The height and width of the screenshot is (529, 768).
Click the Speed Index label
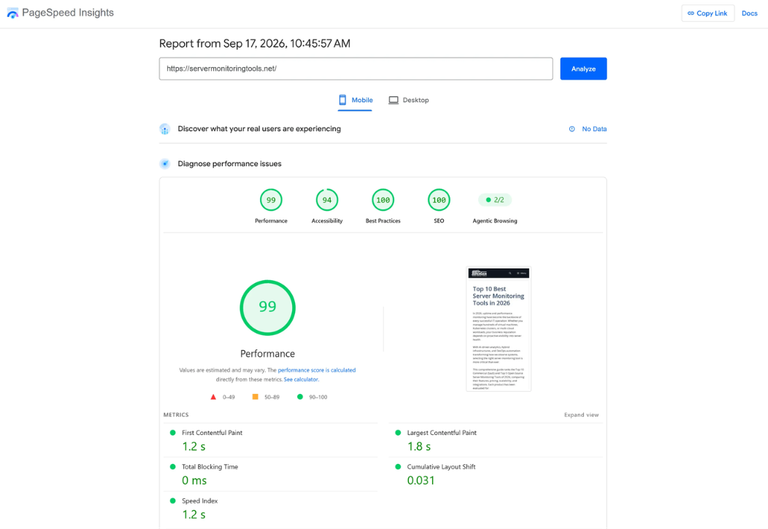(x=200, y=501)
